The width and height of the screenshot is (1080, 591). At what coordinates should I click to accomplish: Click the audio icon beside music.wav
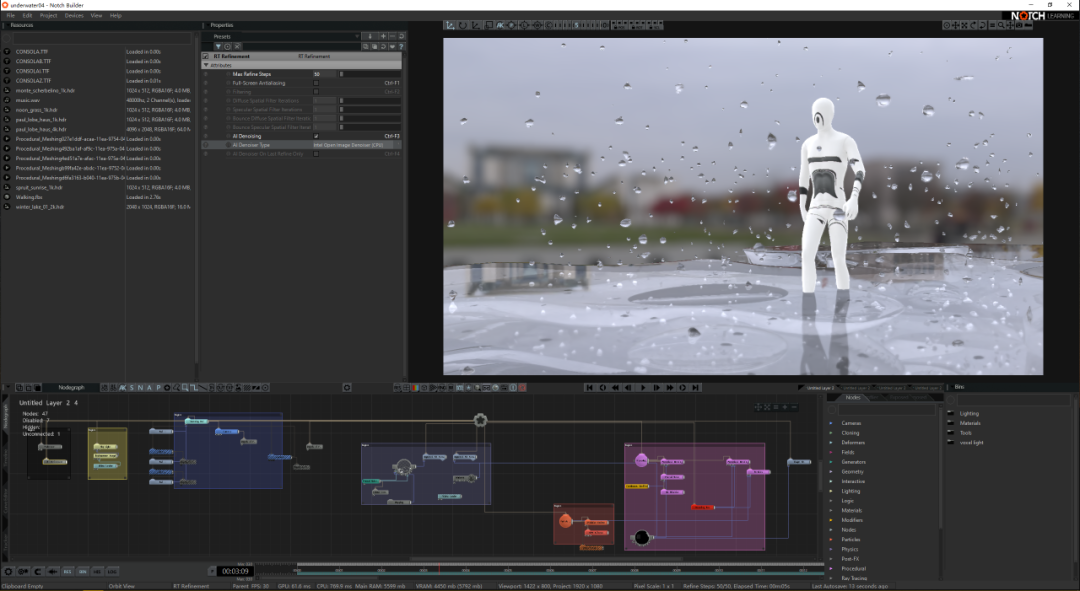click(7, 100)
